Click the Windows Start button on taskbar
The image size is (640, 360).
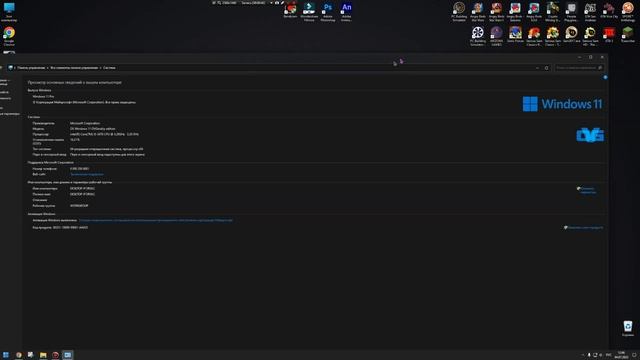pos(6,355)
